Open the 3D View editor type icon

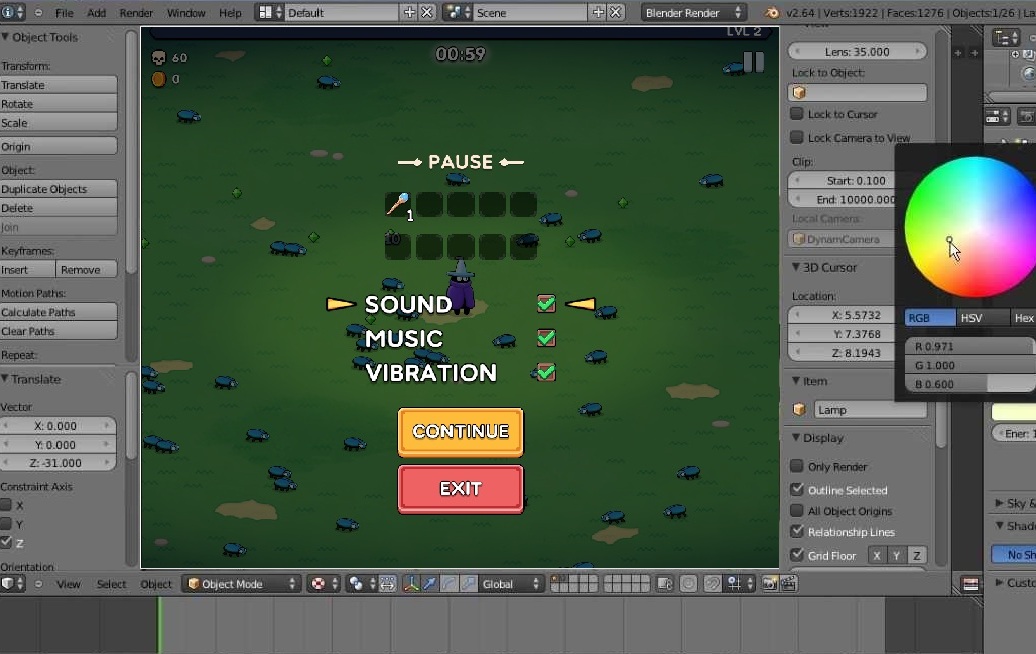[12, 583]
